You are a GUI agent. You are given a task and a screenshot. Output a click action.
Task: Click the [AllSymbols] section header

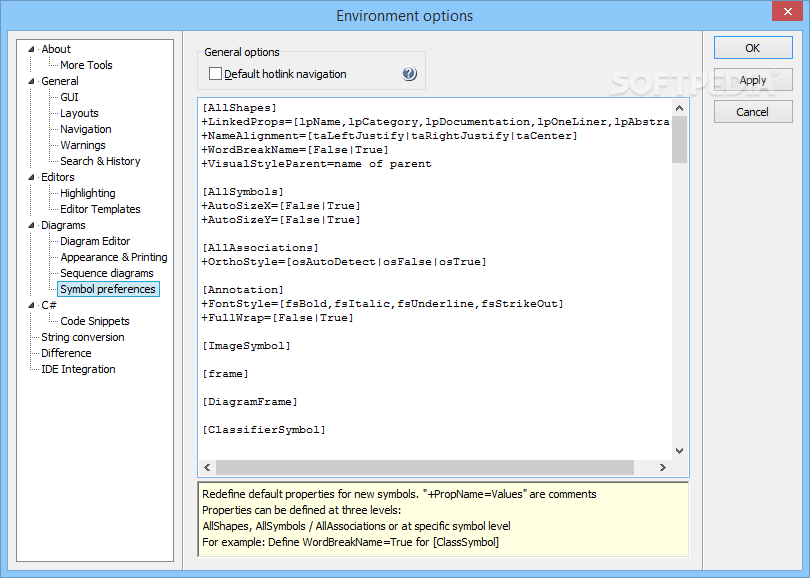(x=243, y=192)
